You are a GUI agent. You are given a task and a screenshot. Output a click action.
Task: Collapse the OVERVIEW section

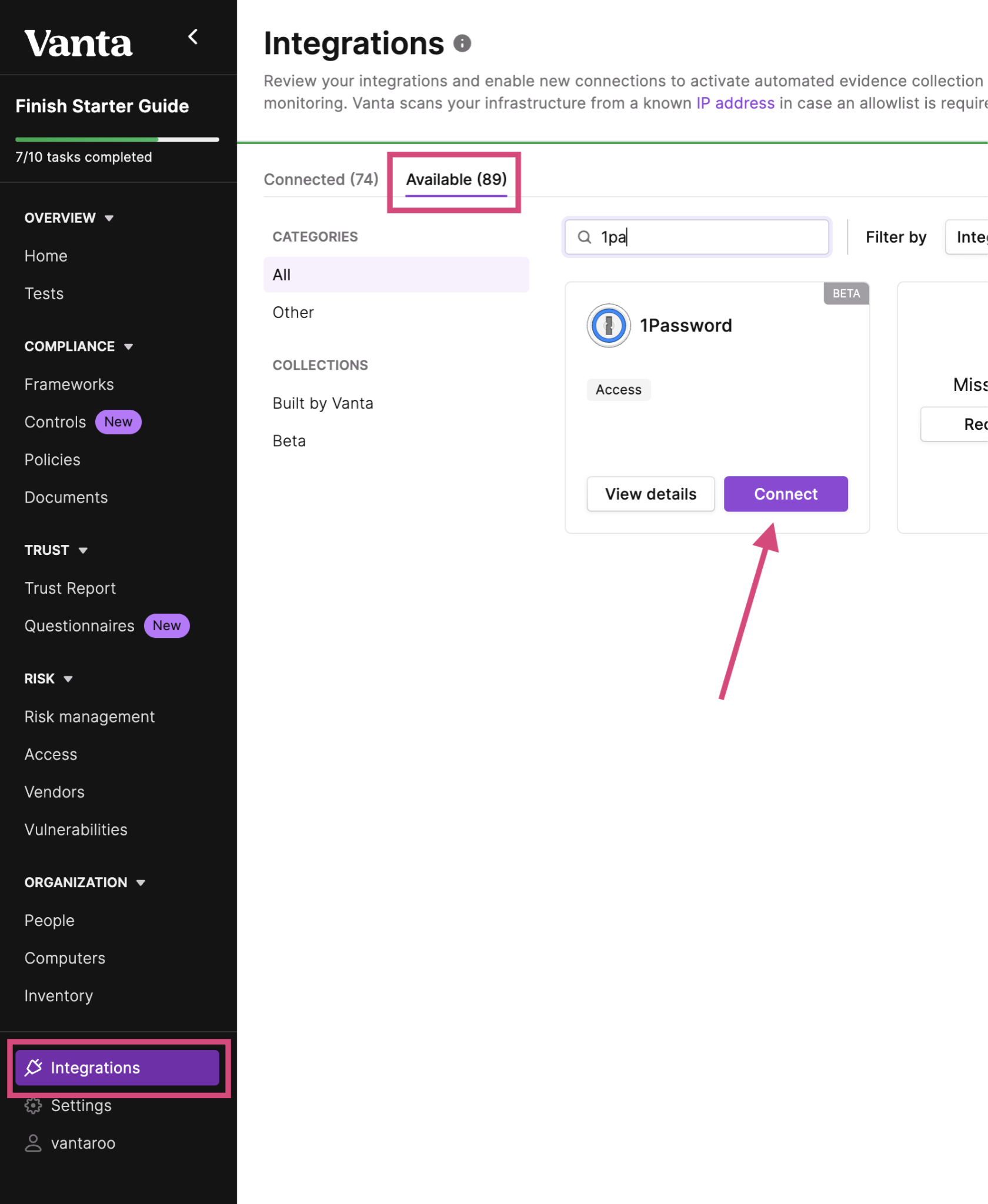(x=69, y=218)
